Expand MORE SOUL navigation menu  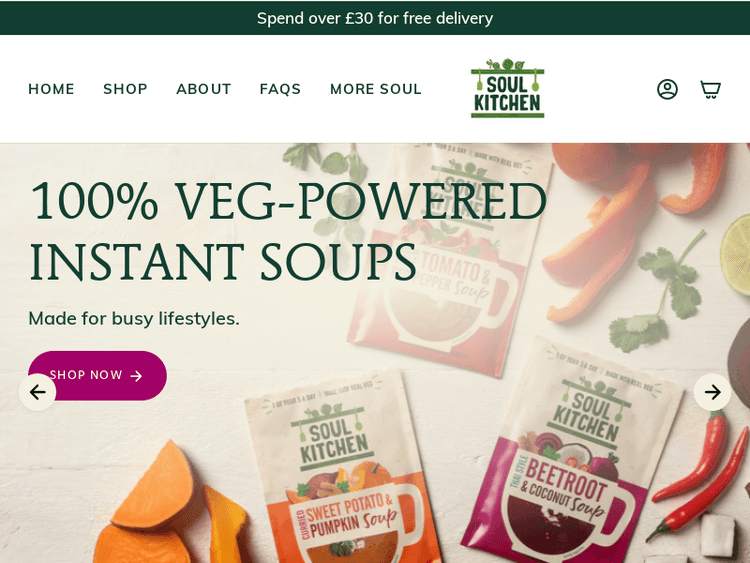tap(376, 89)
